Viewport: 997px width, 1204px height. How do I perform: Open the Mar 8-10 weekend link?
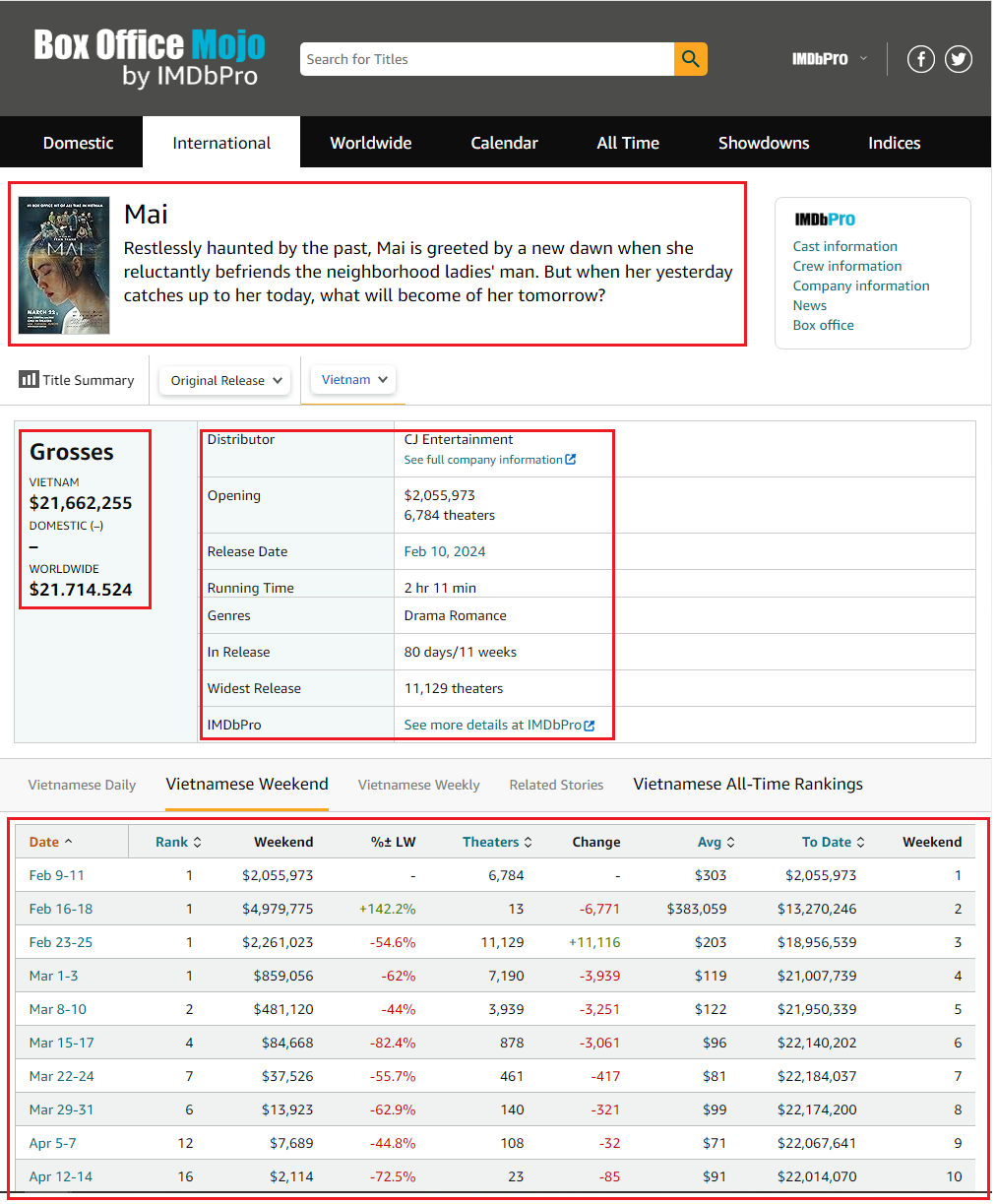(58, 1009)
